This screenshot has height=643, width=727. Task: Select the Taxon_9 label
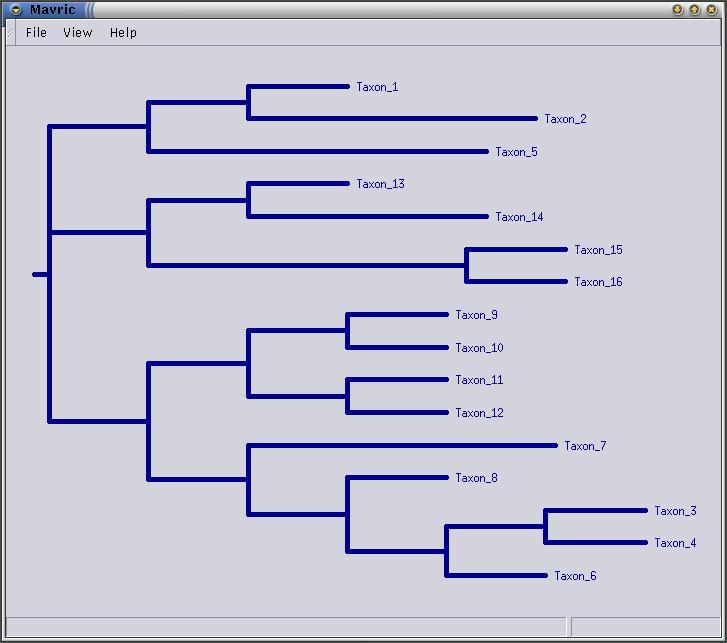(476, 315)
